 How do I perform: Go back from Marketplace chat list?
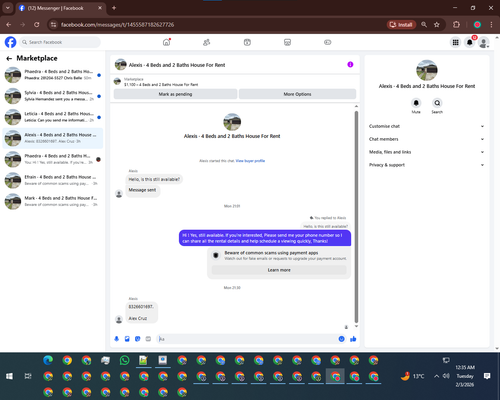(x=9, y=59)
